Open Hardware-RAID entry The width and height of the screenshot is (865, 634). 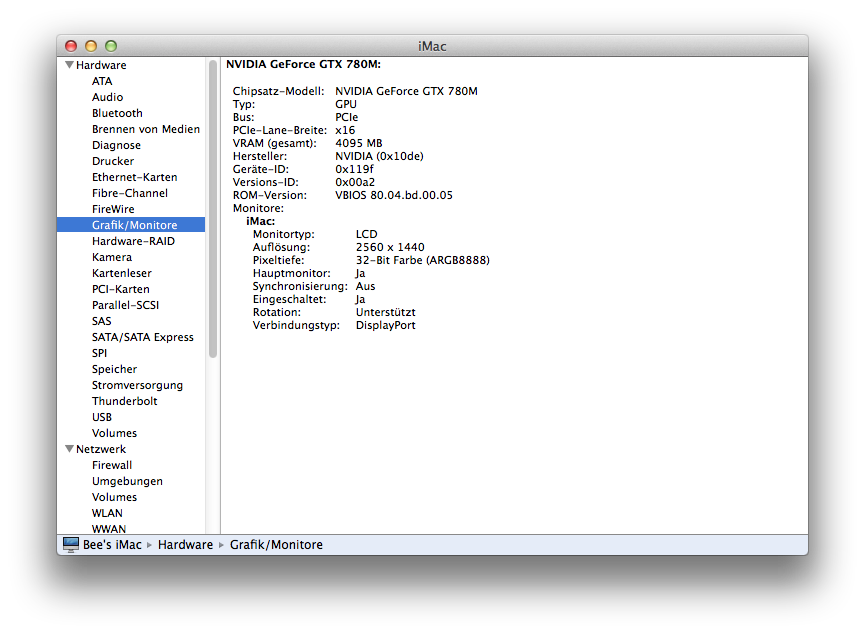[134, 241]
